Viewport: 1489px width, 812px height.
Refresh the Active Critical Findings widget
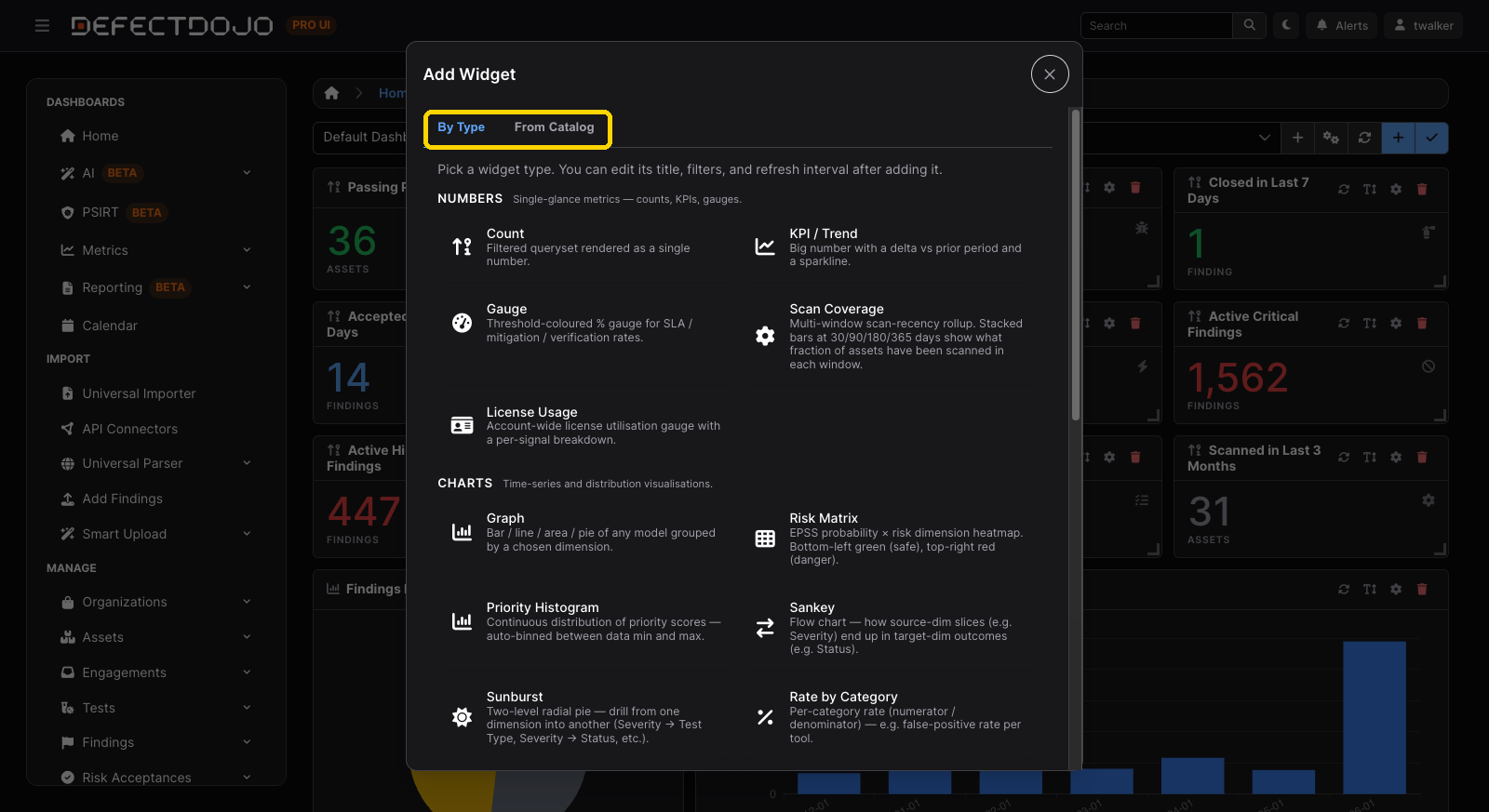coord(1344,324)
